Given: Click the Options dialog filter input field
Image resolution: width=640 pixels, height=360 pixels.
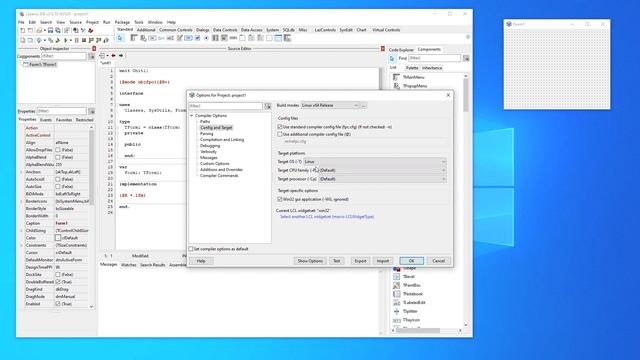Looking at the screenshot, I should [226, 106].
